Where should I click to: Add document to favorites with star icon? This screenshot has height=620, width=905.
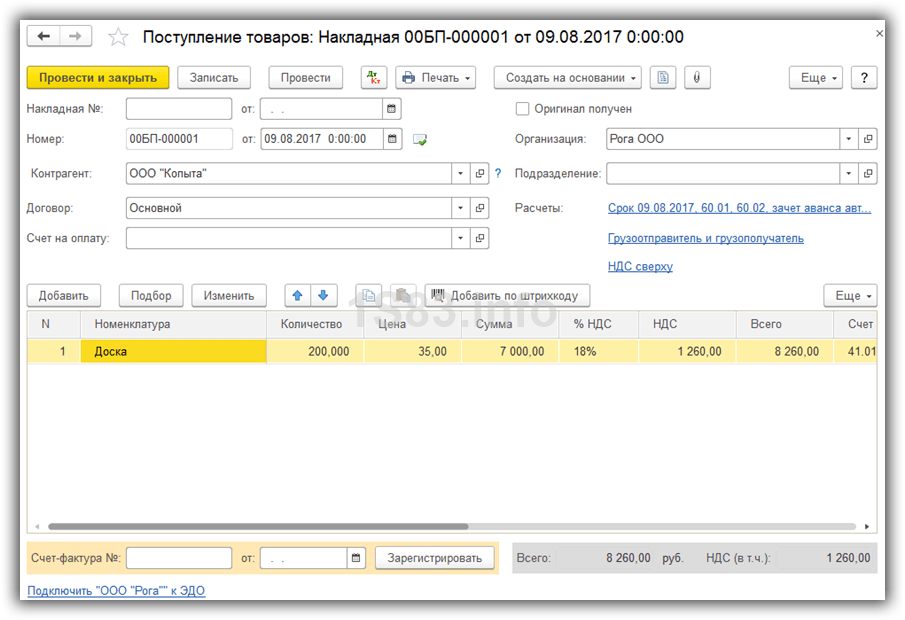pyautogui.click(x=118, y=37)
